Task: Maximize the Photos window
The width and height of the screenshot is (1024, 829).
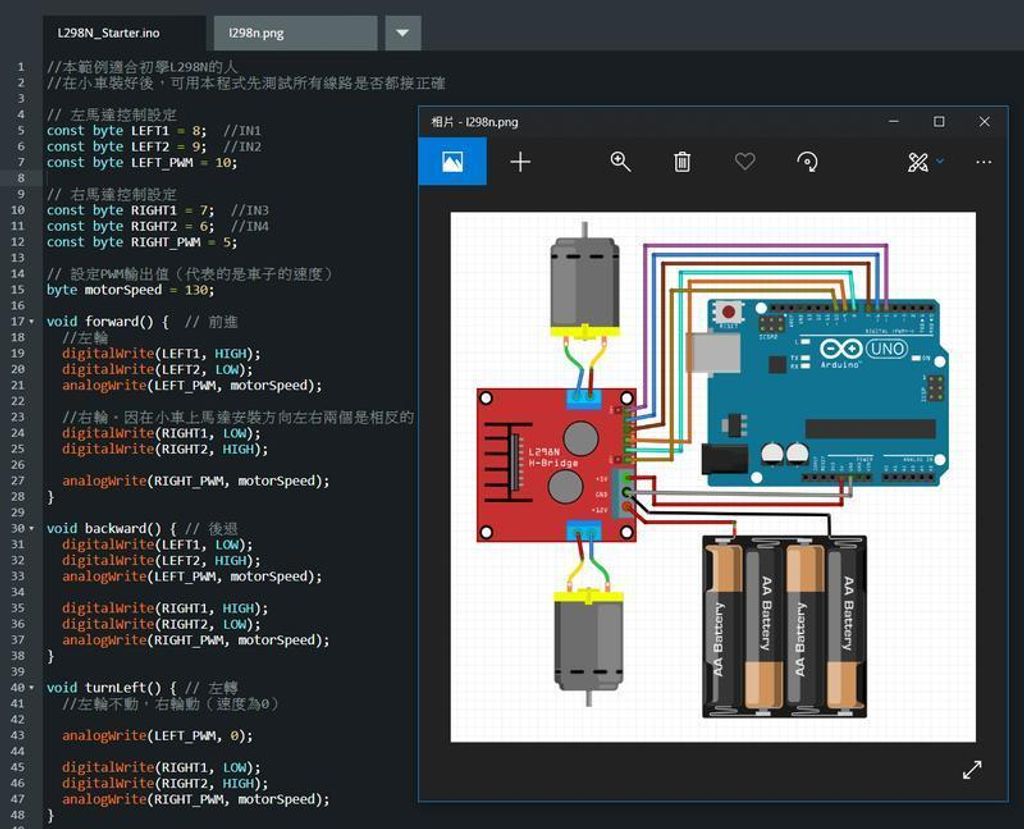Action: (939, 122)
